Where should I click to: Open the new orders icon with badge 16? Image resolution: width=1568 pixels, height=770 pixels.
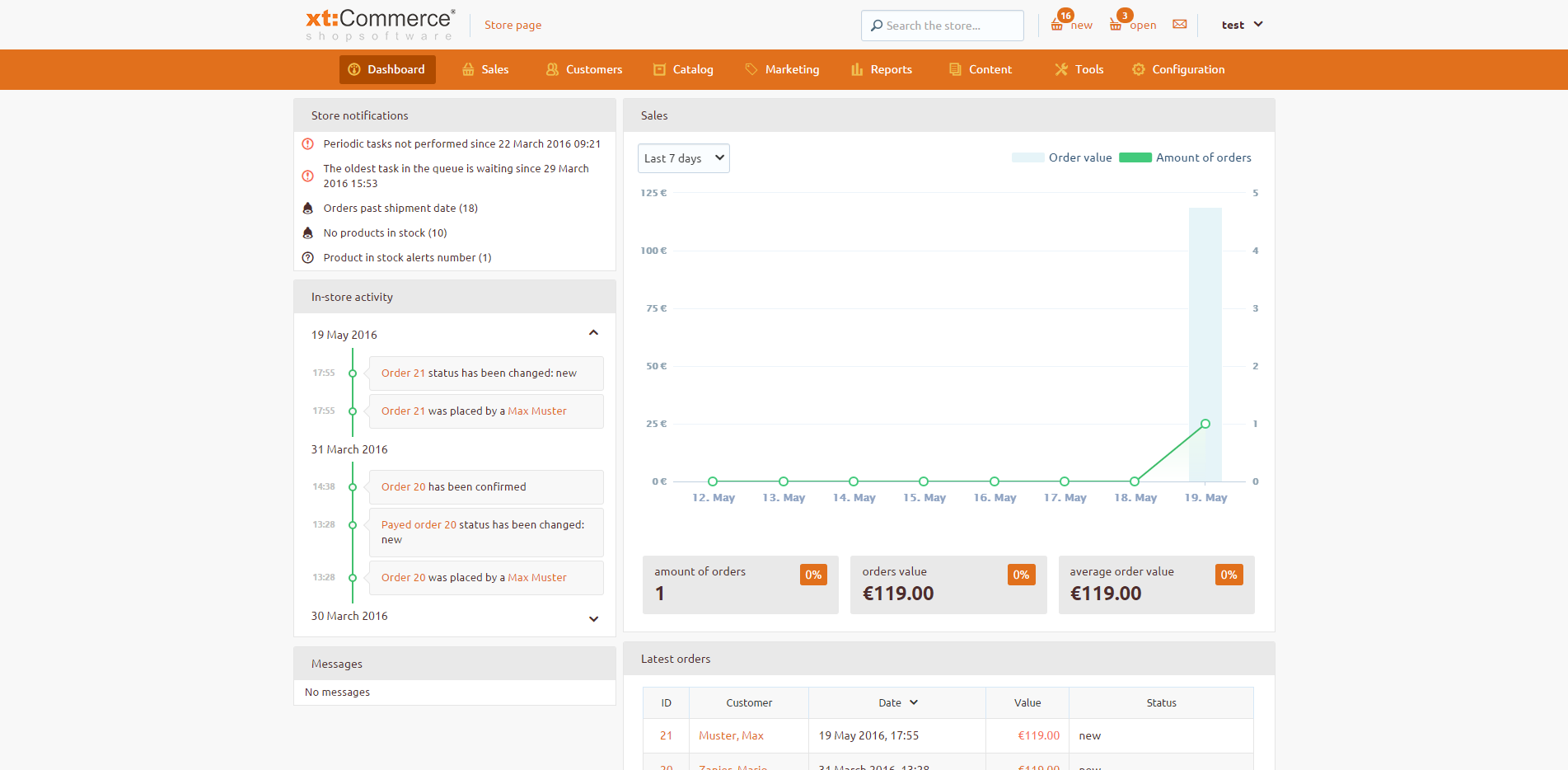tap(1060, 23)
